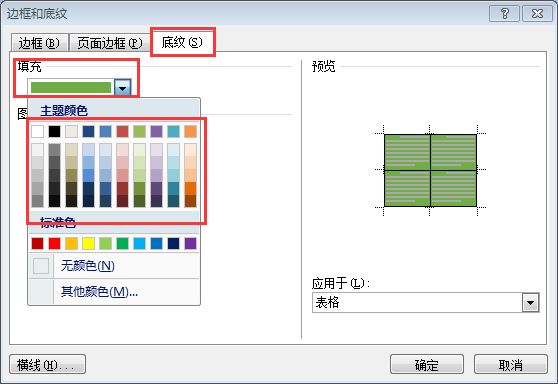Choose the tan theme color swatch
The image size is (558, 384).
(72, 131)
